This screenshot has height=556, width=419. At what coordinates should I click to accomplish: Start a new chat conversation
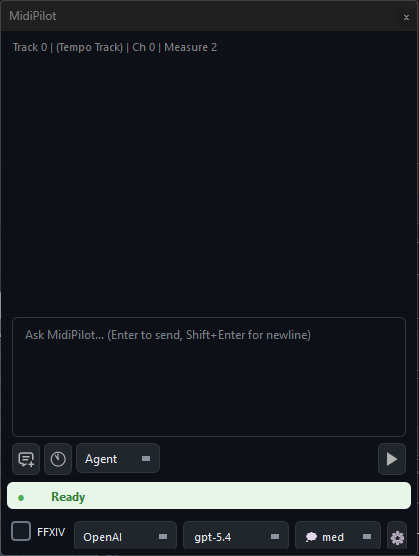pos(26,459)
